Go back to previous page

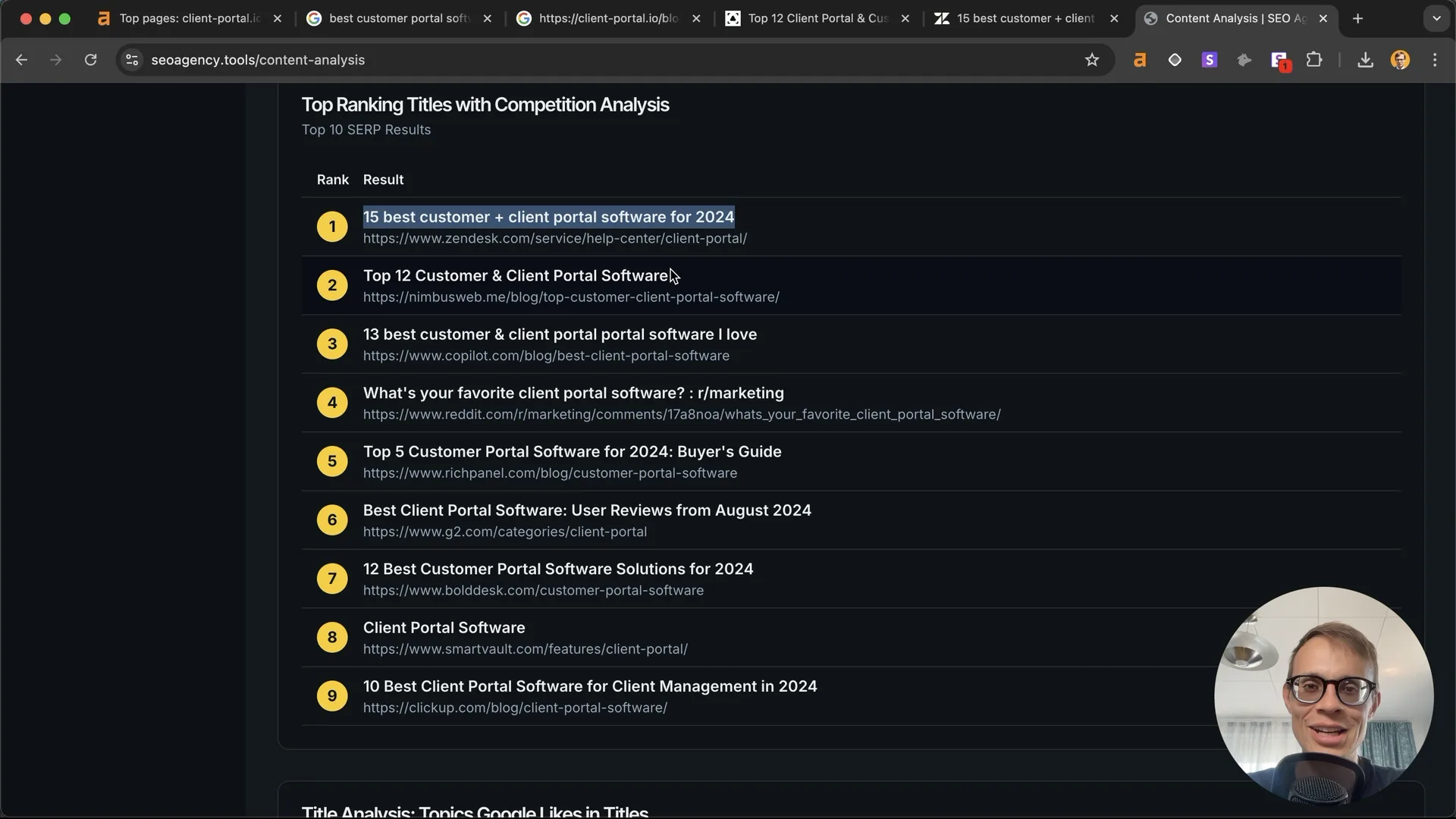coord(21,60)
